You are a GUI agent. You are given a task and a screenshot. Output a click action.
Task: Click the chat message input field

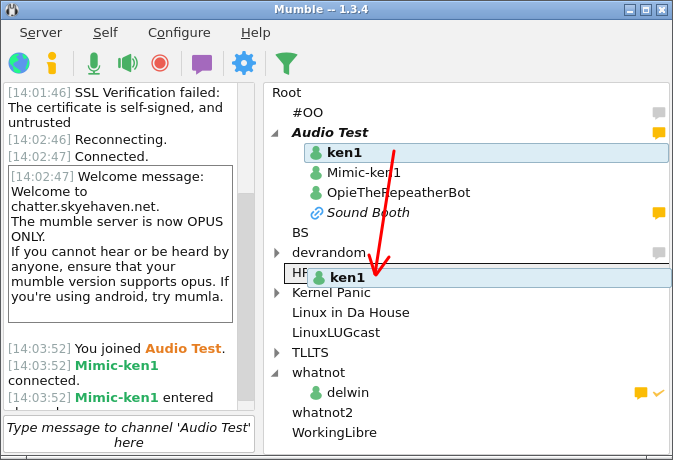pyautogui.click(x=129, y=434)
